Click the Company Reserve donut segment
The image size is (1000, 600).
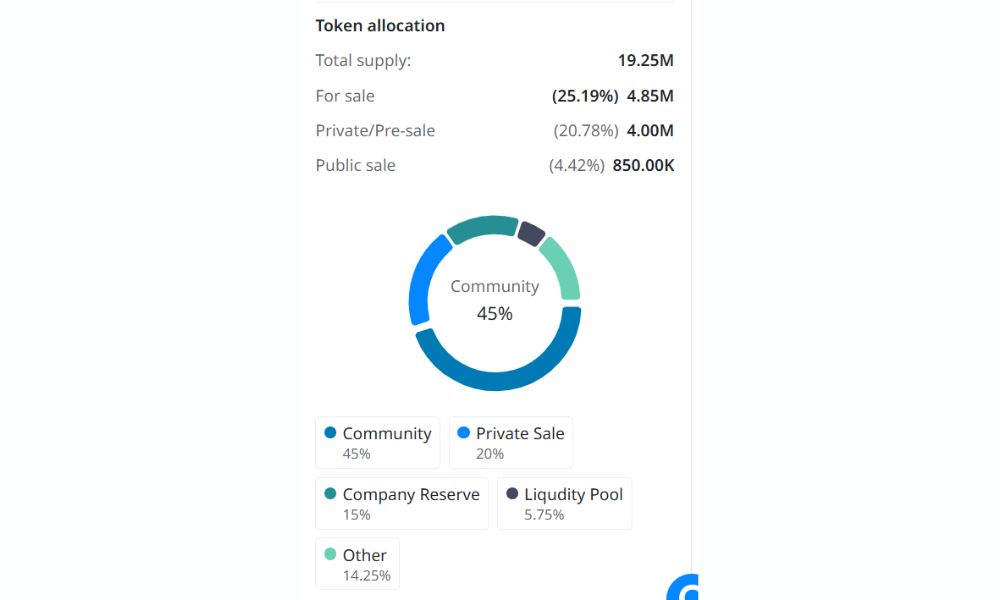click(482, 228)
